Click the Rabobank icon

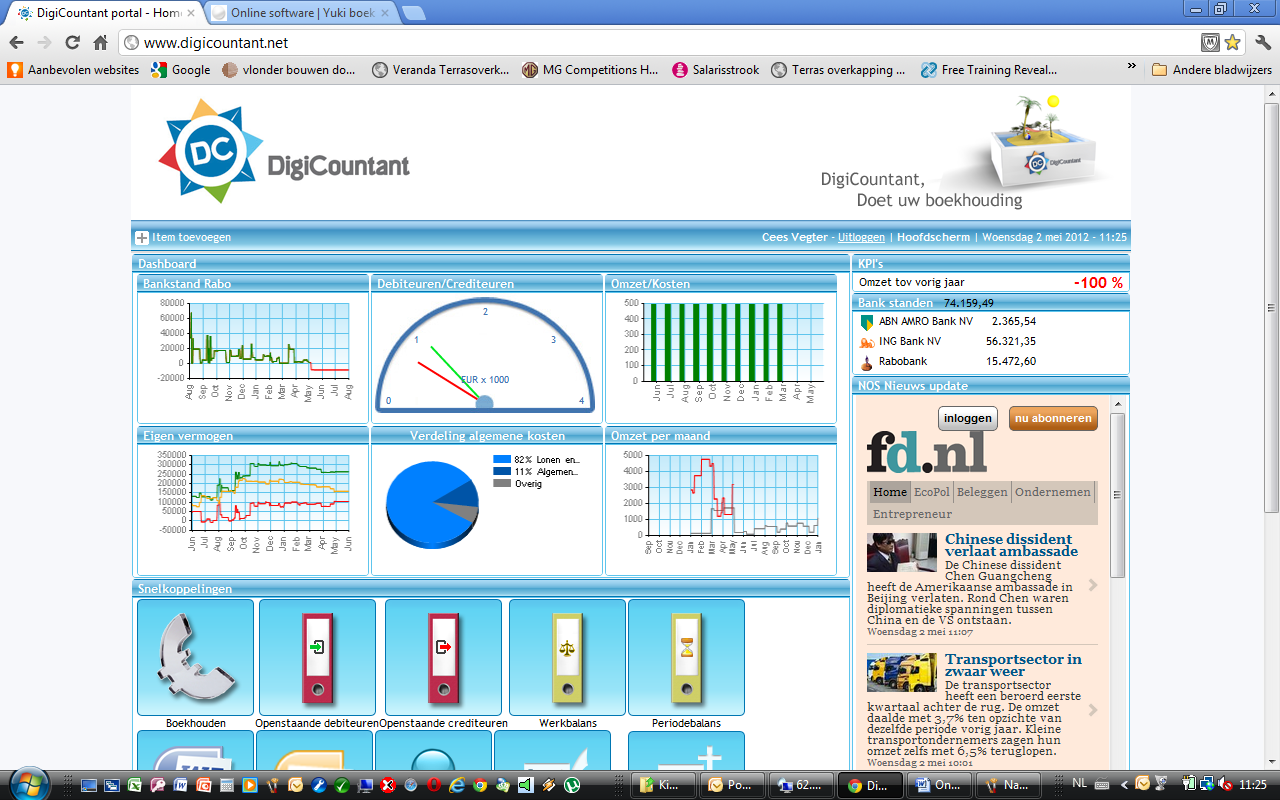(866, 362)
